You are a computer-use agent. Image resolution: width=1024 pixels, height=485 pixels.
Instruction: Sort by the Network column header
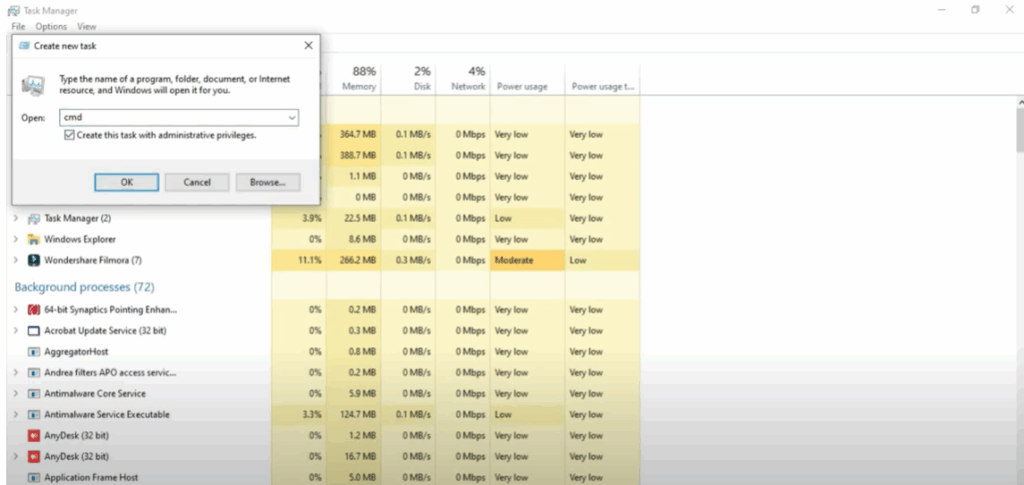click(462, 79)
